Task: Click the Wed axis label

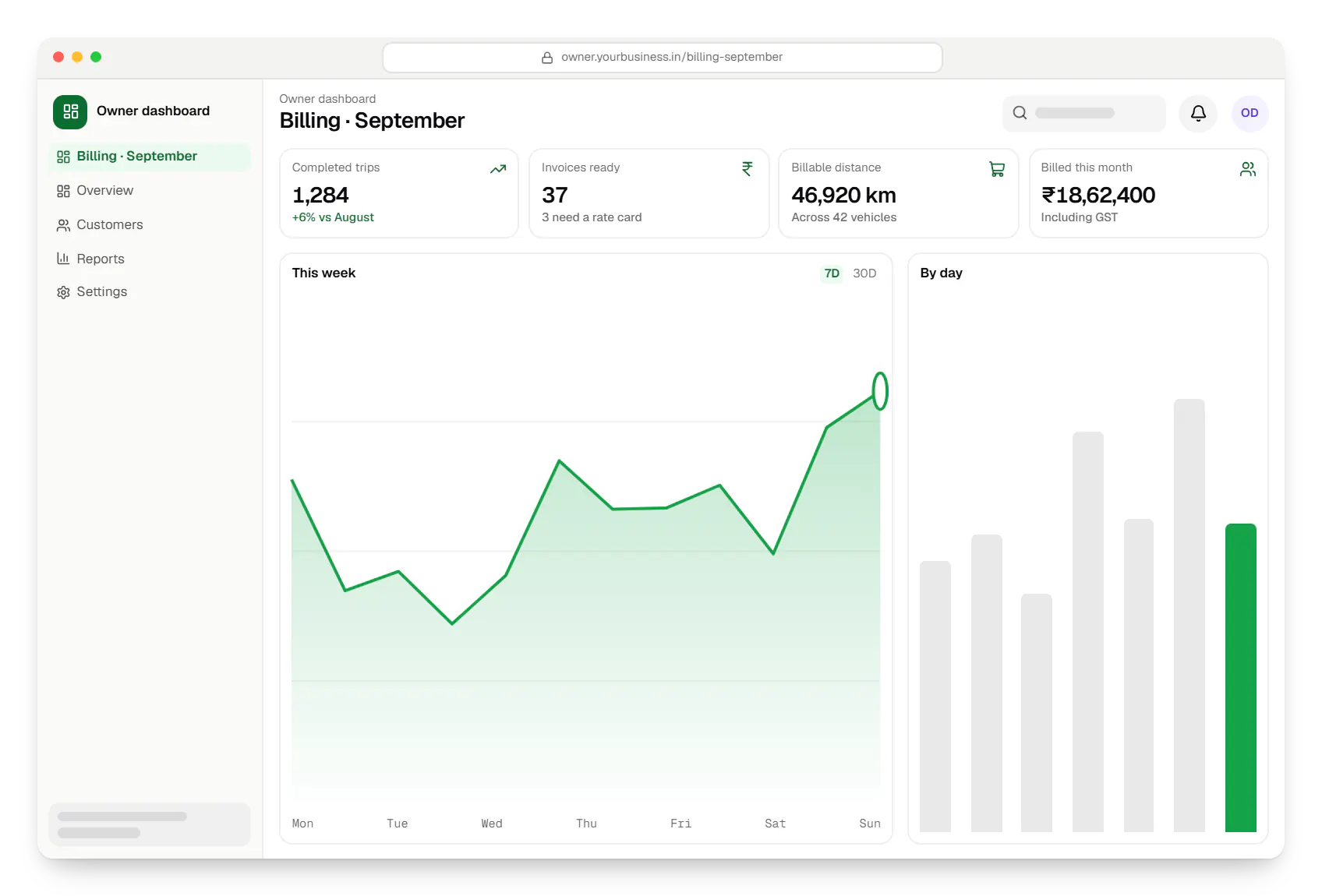Action: pyautogui.click(x=492, y=824)
